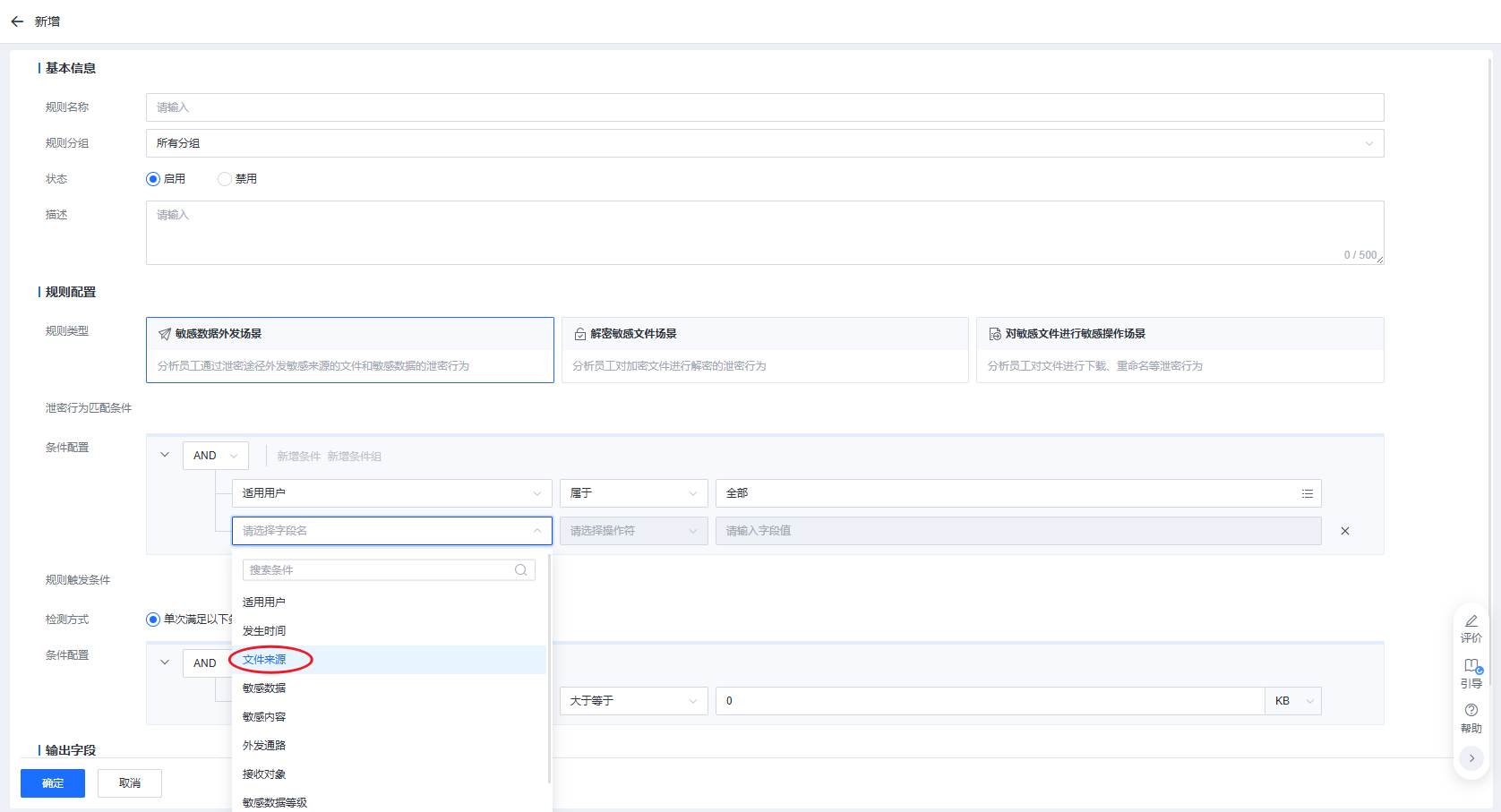Image resolution: width=1501 pixels, height=812 pixels.
Task: Remove condition row with X icon
Action: [x=1344, y=531]
